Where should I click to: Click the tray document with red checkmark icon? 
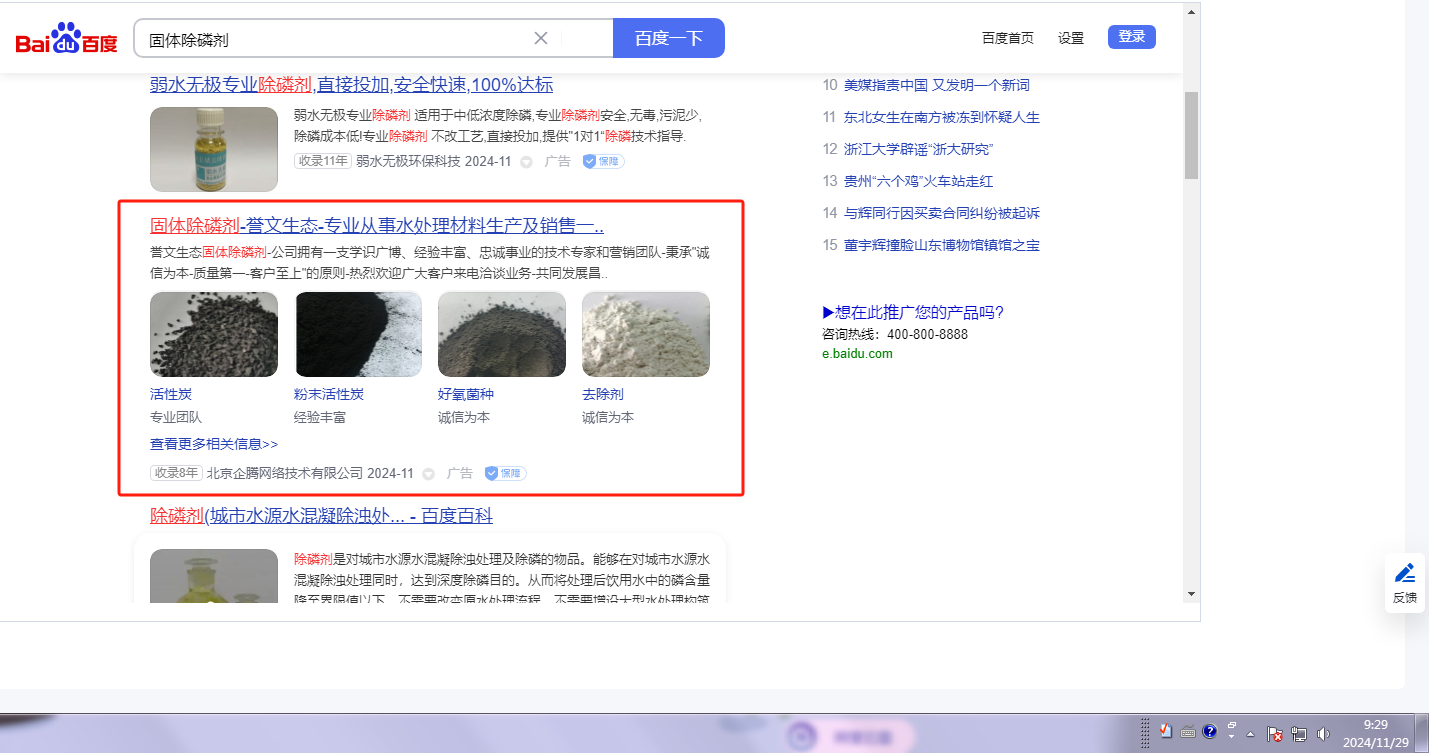click(x=1166, y=731)
